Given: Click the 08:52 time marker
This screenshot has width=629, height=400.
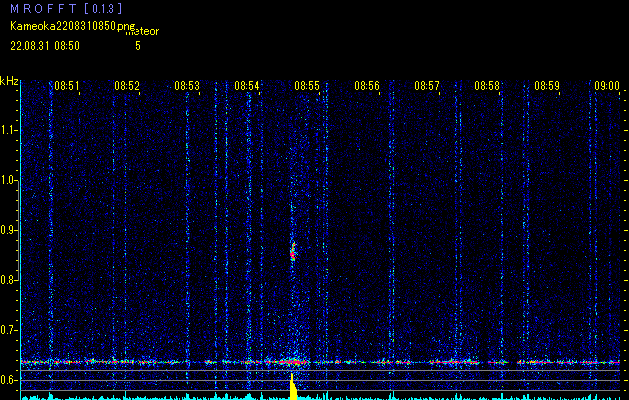Looking at the screenshot, I should tap(127, 86).
